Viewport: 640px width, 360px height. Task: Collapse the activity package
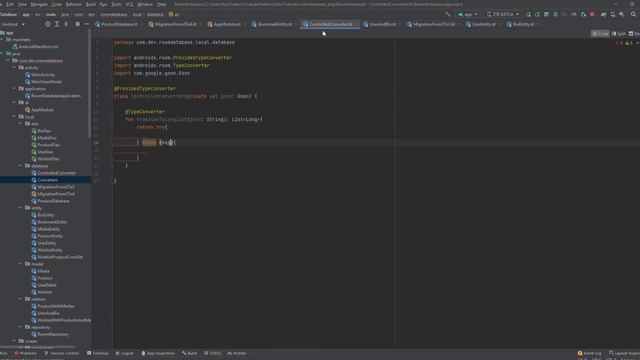coord(15,68)
